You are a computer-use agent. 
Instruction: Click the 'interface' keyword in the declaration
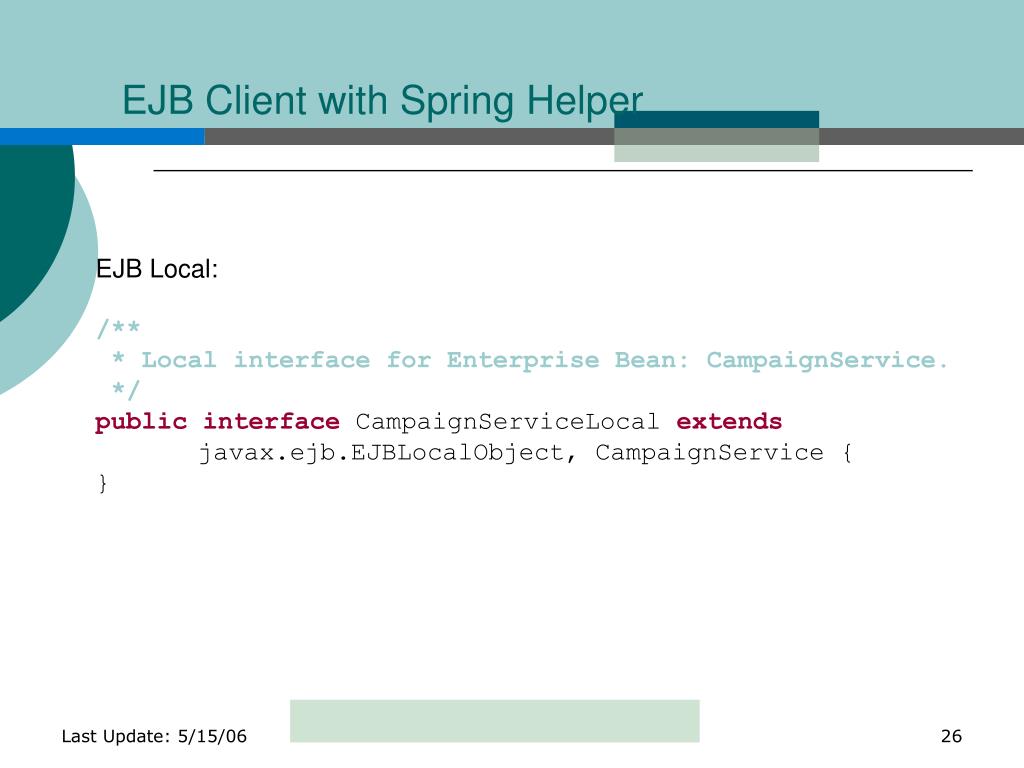pyautogui.click(x=271, y=421)
